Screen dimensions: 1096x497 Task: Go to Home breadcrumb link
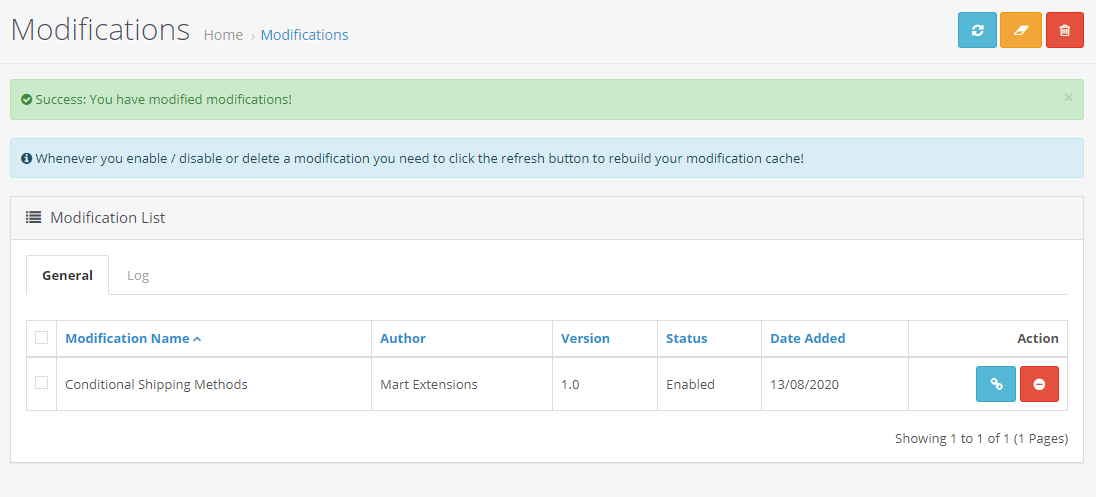coord(223,35)
